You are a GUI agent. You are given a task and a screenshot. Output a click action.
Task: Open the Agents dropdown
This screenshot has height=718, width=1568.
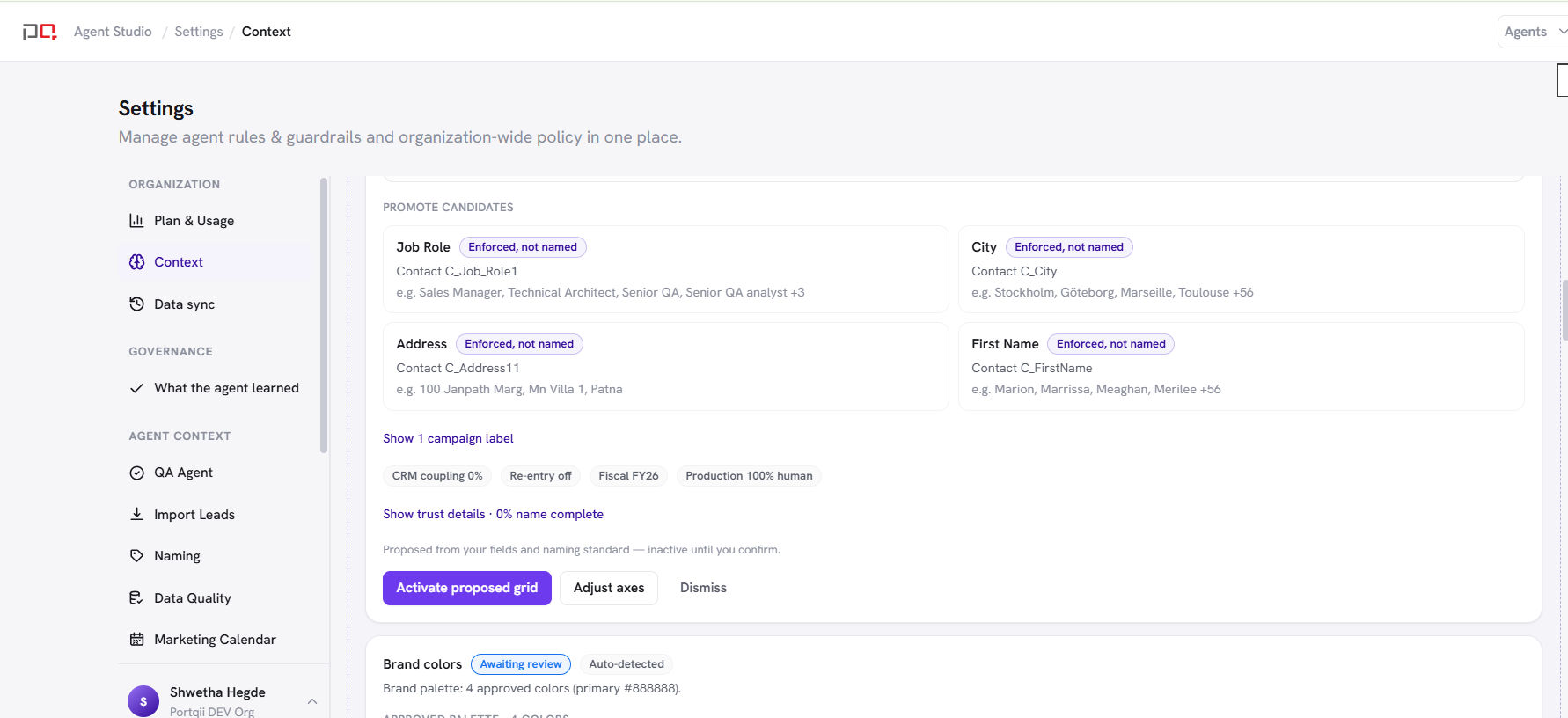click(1533, 32)
